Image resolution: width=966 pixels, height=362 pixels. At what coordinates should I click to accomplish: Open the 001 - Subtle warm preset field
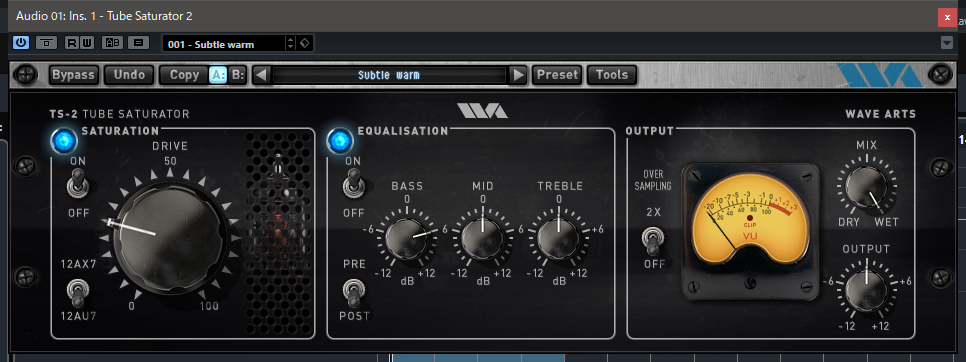(x=224, y=44)
